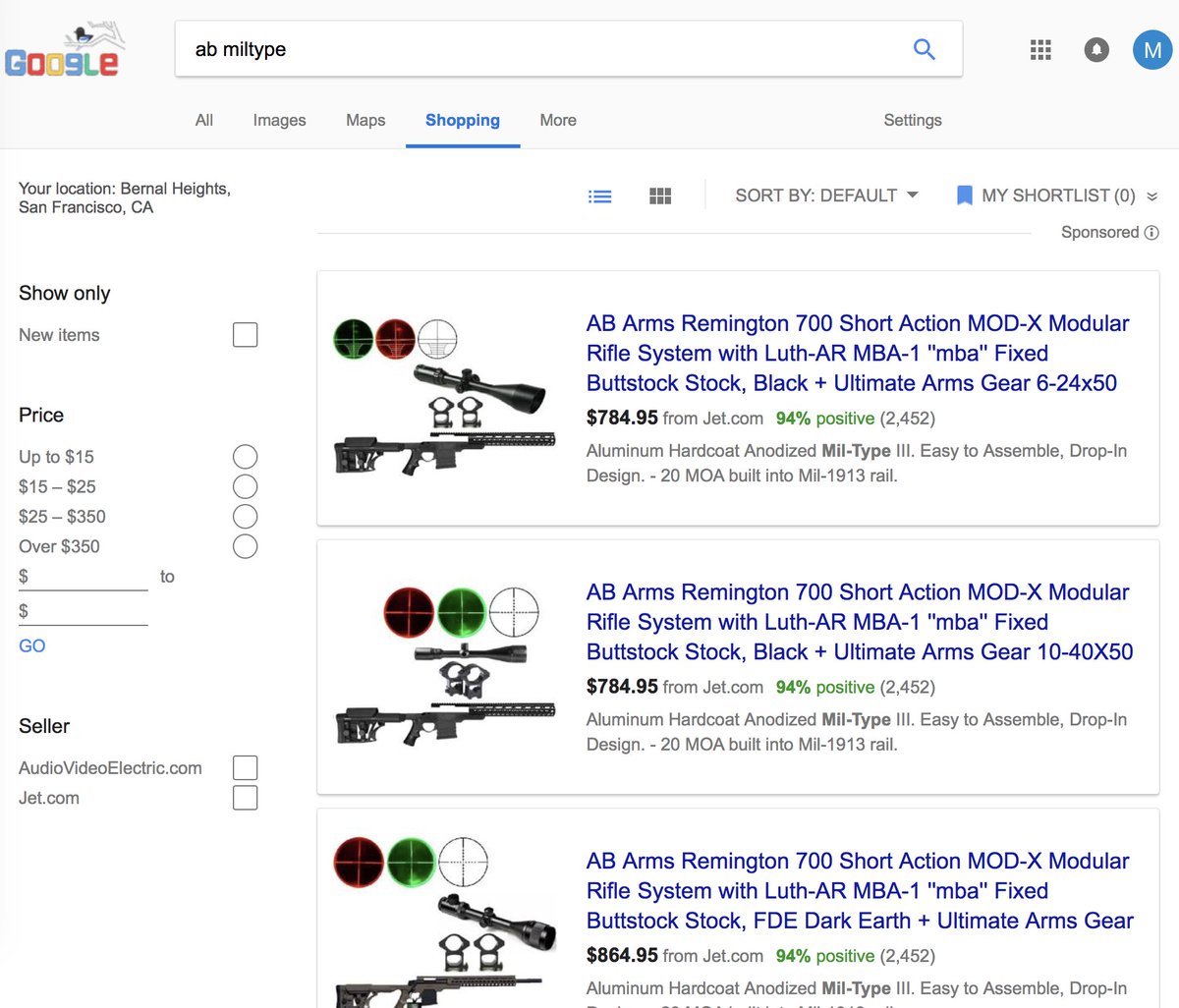Open Settings in the search nav
Viewport: 1179px width, 1008px height.
click(913, 120)
